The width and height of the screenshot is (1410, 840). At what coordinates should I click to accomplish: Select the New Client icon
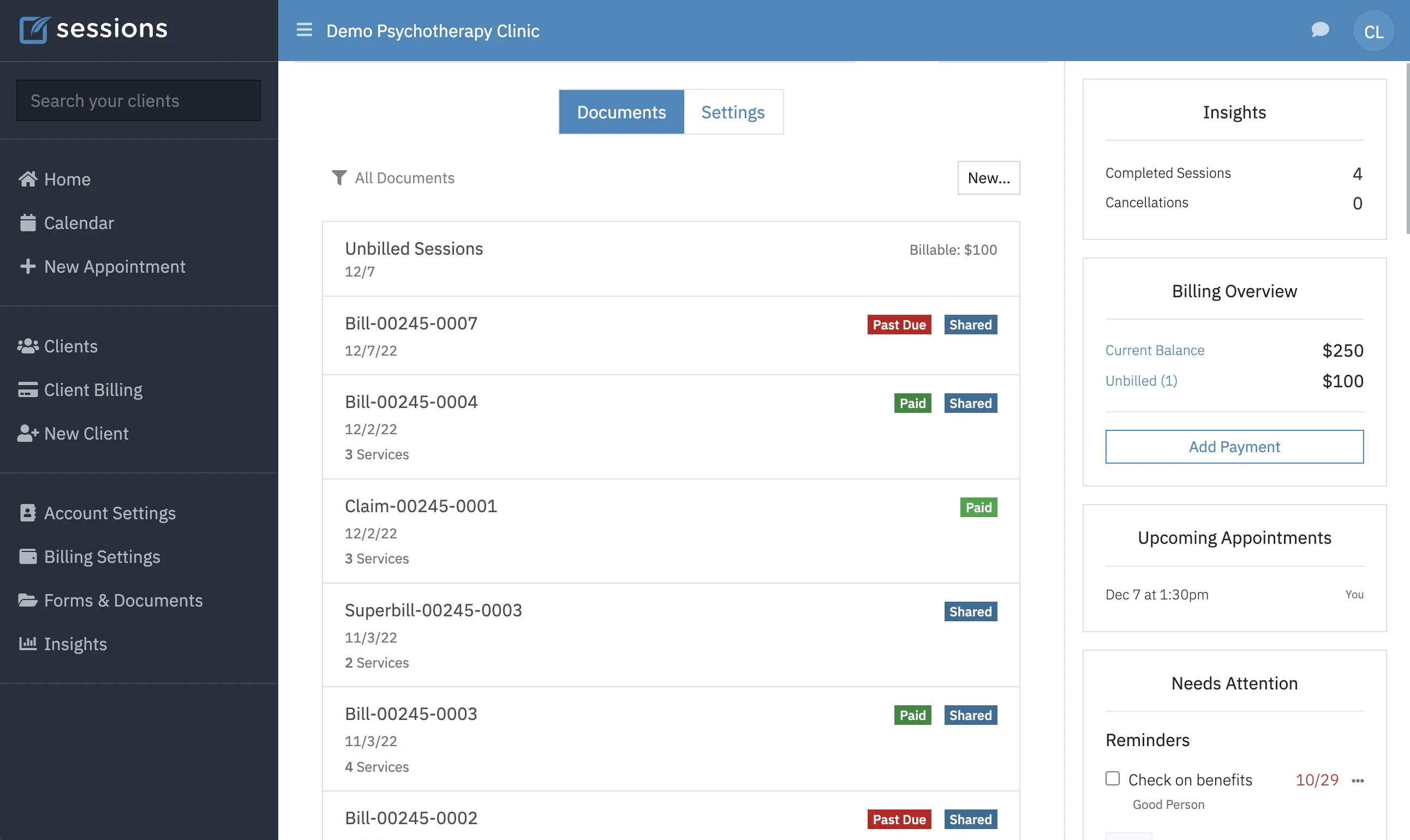click(x=28, y=433)
